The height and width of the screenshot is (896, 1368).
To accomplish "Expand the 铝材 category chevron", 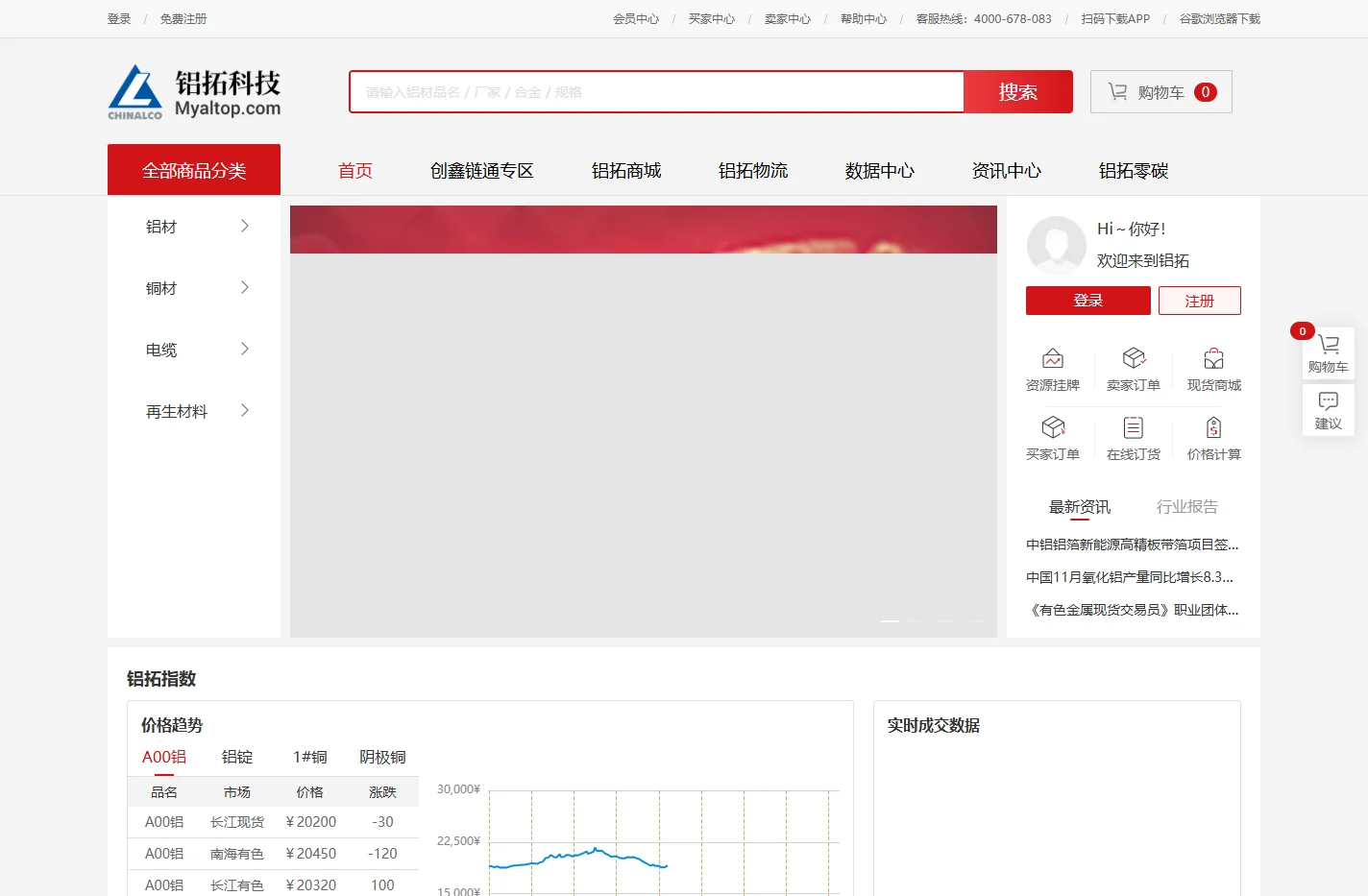I will tap(245, 226).
